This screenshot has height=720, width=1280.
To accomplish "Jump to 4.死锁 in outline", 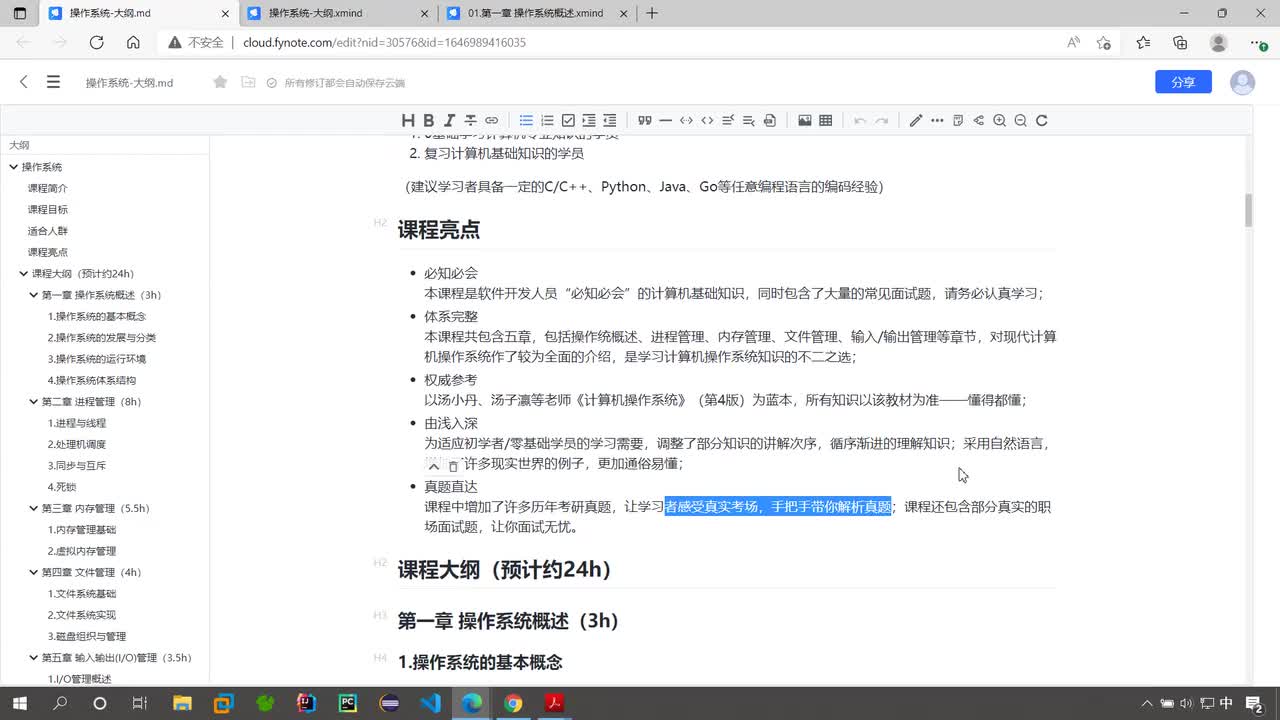I will [x=62, y=487].
